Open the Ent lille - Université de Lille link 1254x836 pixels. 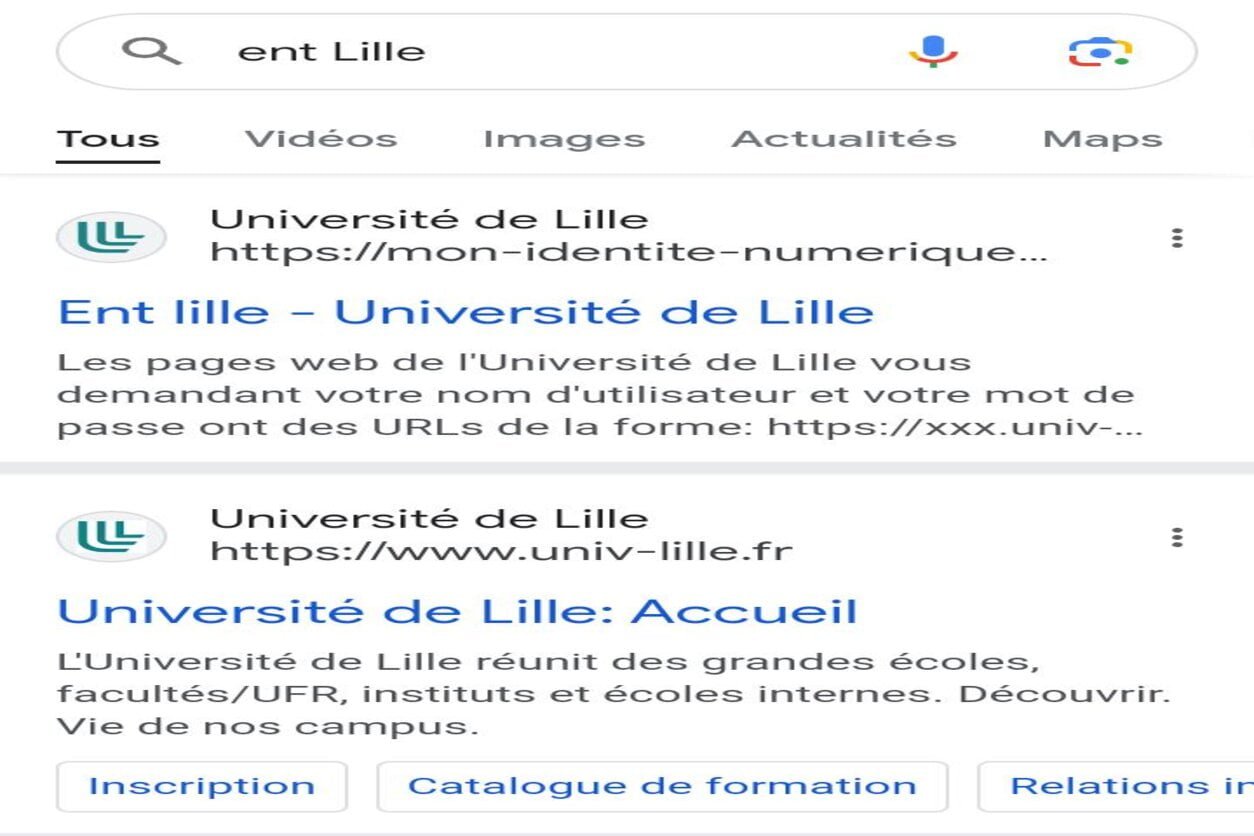(465, 311)
